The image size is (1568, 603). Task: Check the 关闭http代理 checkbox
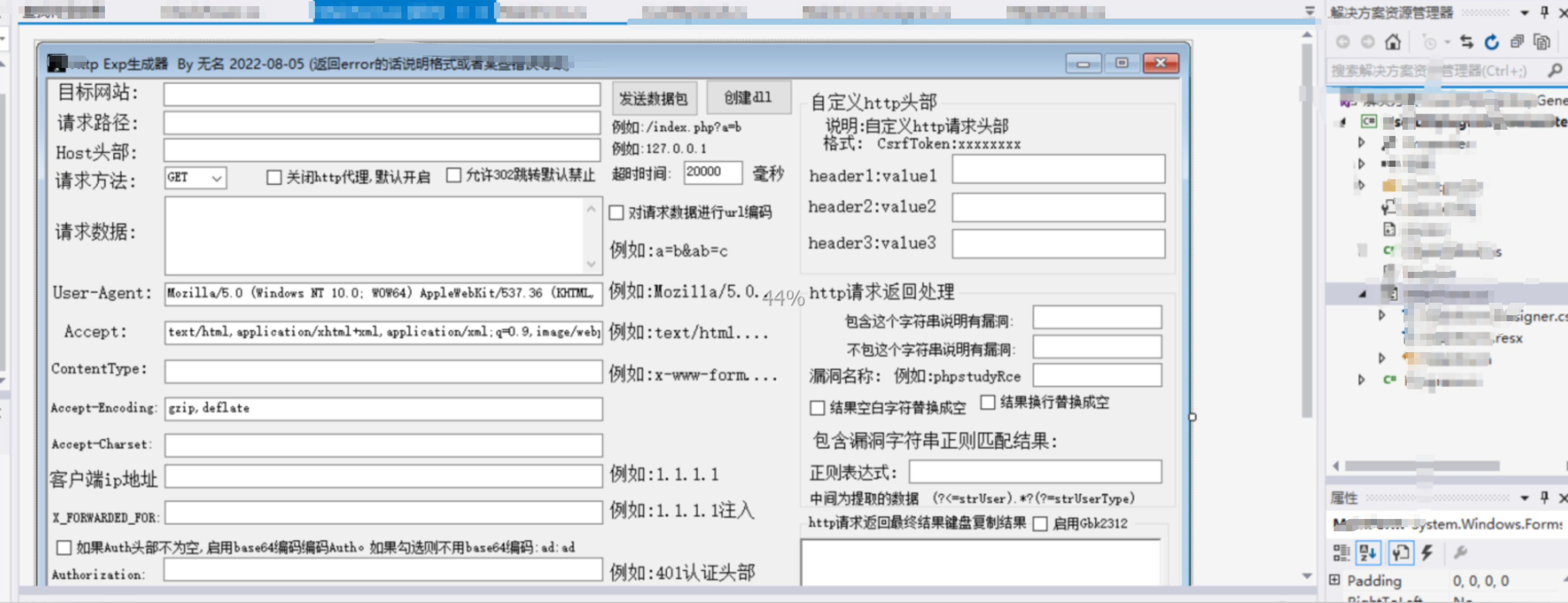pos(274,177)
